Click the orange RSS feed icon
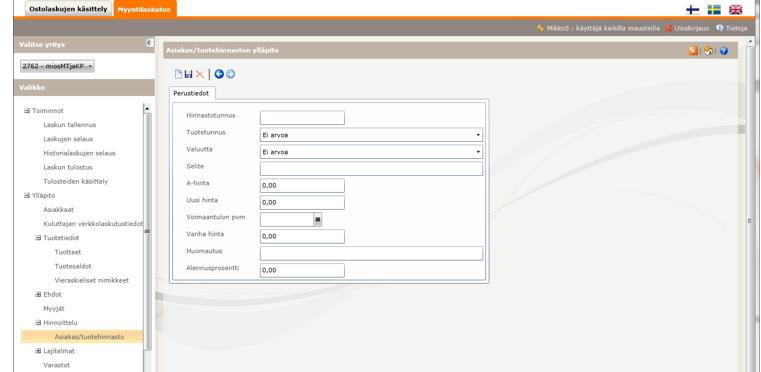 (693, 51)
